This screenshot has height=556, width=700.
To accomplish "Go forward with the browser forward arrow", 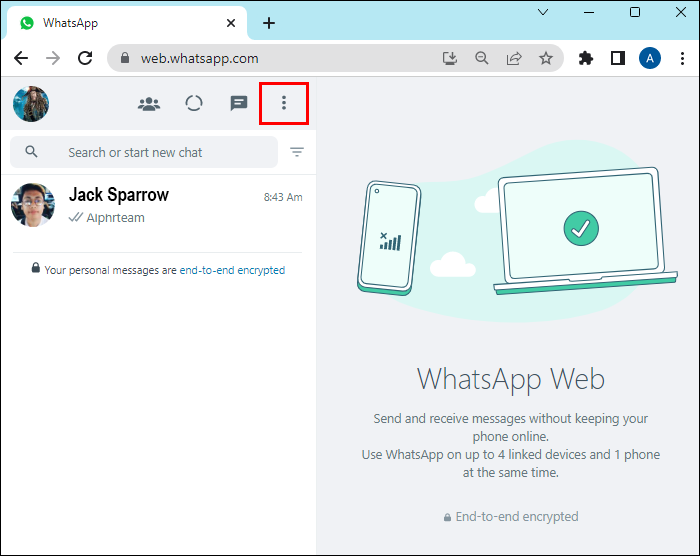I will tap(53, 58).
